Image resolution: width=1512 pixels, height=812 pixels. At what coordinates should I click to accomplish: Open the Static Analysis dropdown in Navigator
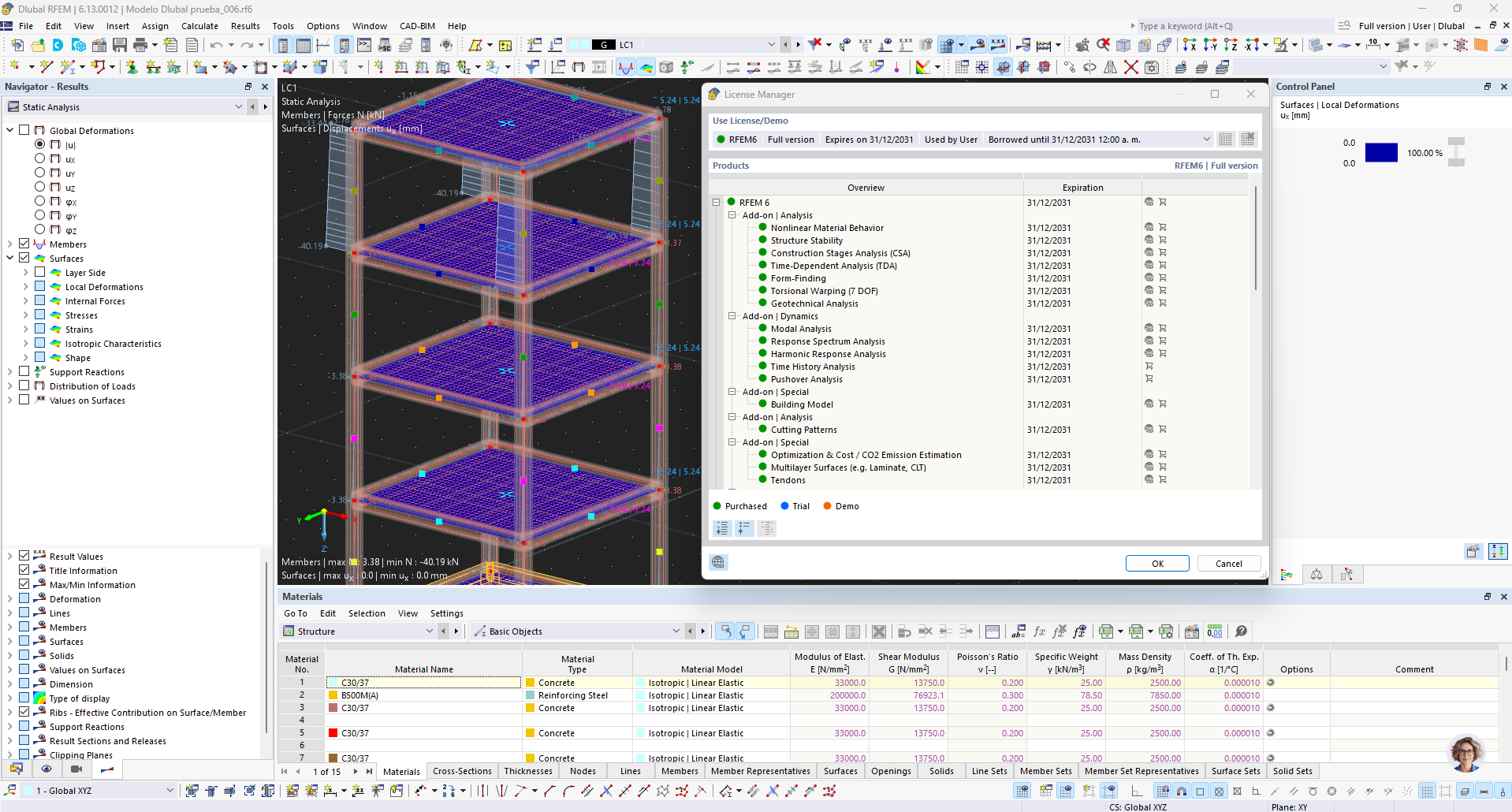click(239, 106)
